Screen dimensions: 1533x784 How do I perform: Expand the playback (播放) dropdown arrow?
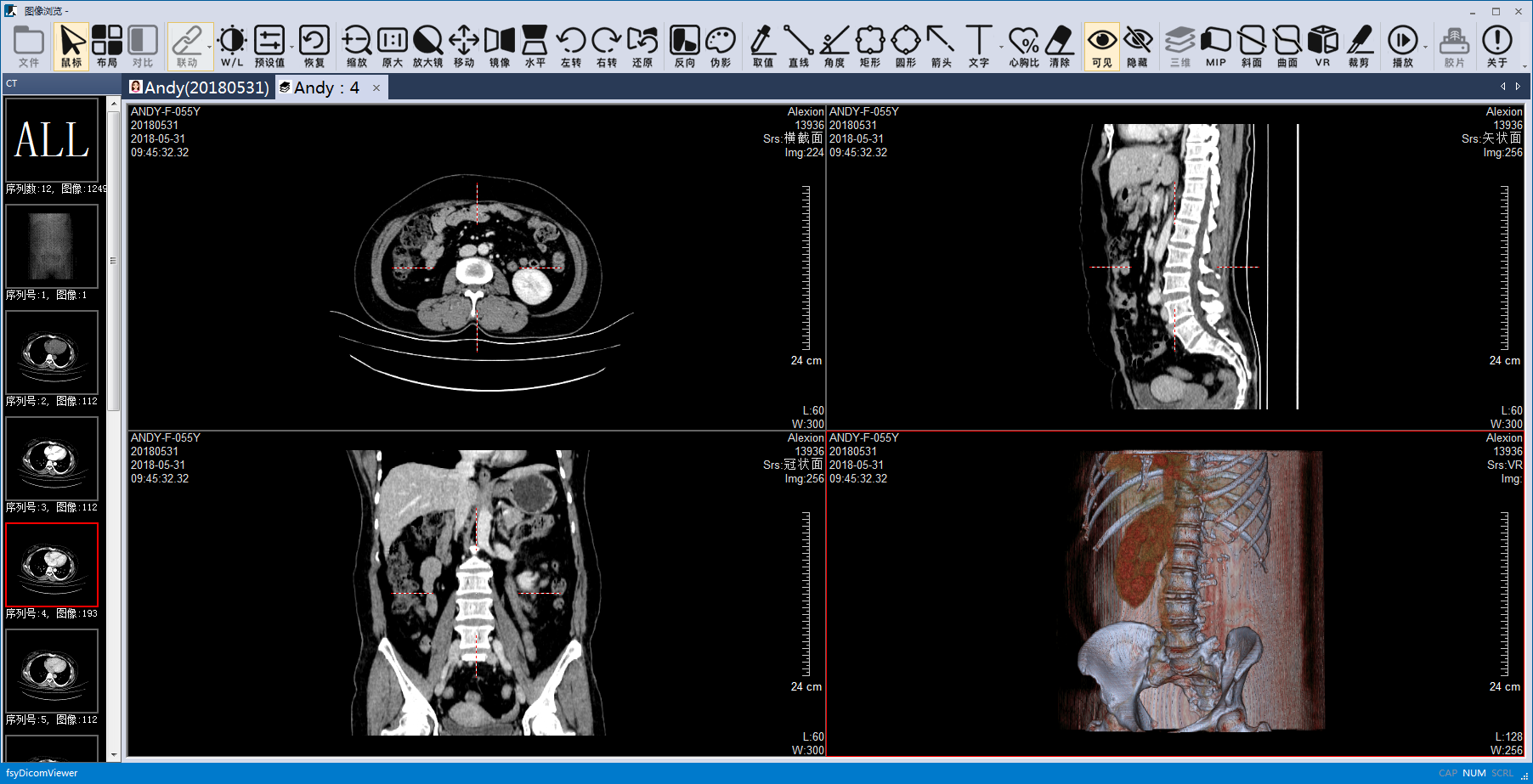click(x=1425, y=47)
